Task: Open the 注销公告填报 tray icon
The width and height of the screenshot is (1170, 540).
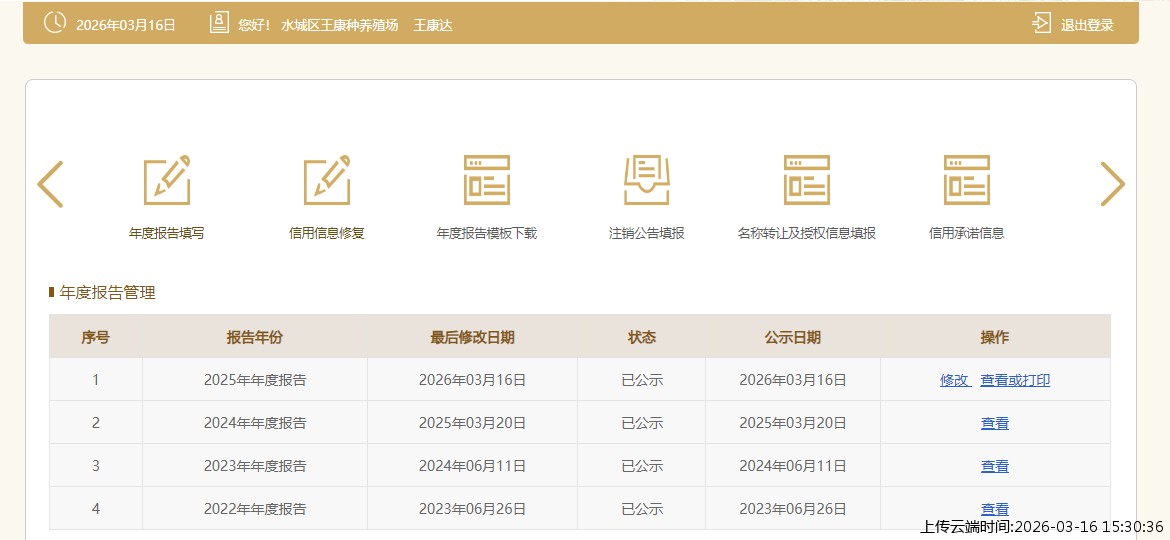Action: pyautogui.click(x=647, y=181)
